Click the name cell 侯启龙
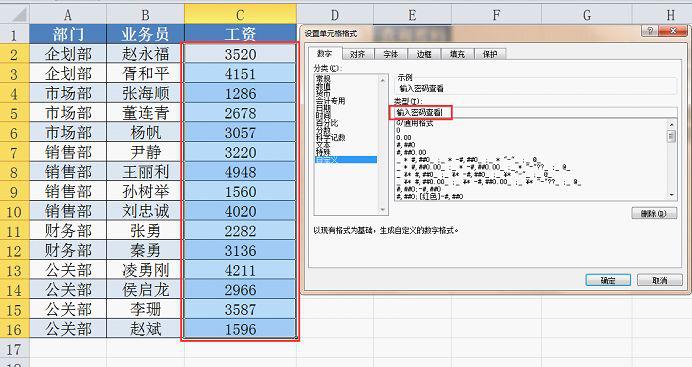The width and height of the screenshot is (692, 367). point(145,289)
